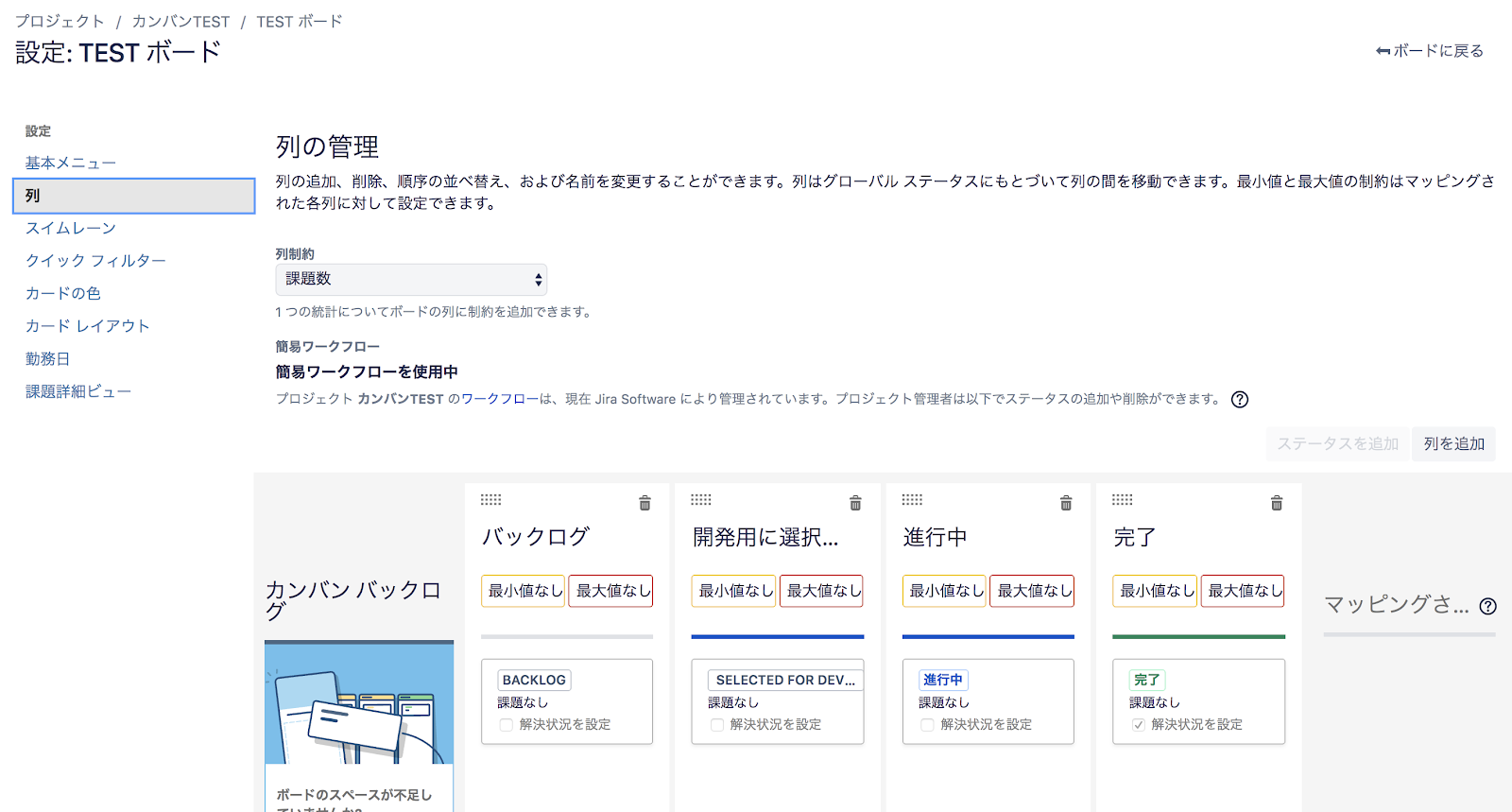
Task: Grab the drag handle of バックログ column
Action: pos(491,500)
